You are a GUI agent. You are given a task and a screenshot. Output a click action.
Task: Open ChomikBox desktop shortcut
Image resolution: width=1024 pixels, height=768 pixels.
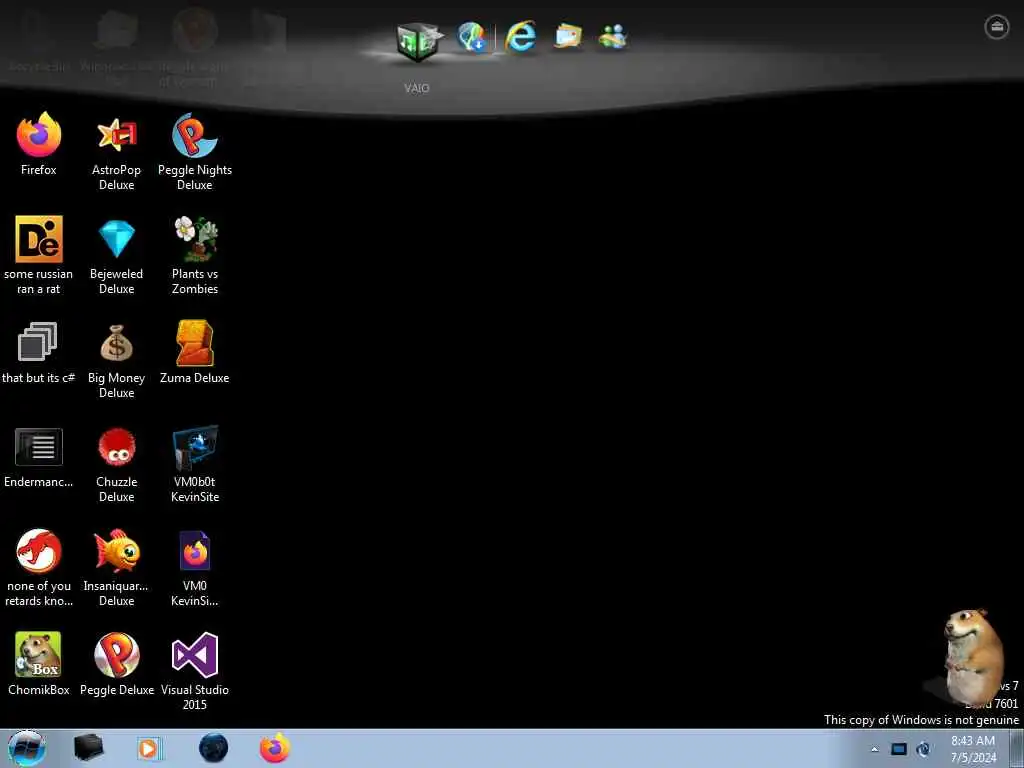point(39,663)
